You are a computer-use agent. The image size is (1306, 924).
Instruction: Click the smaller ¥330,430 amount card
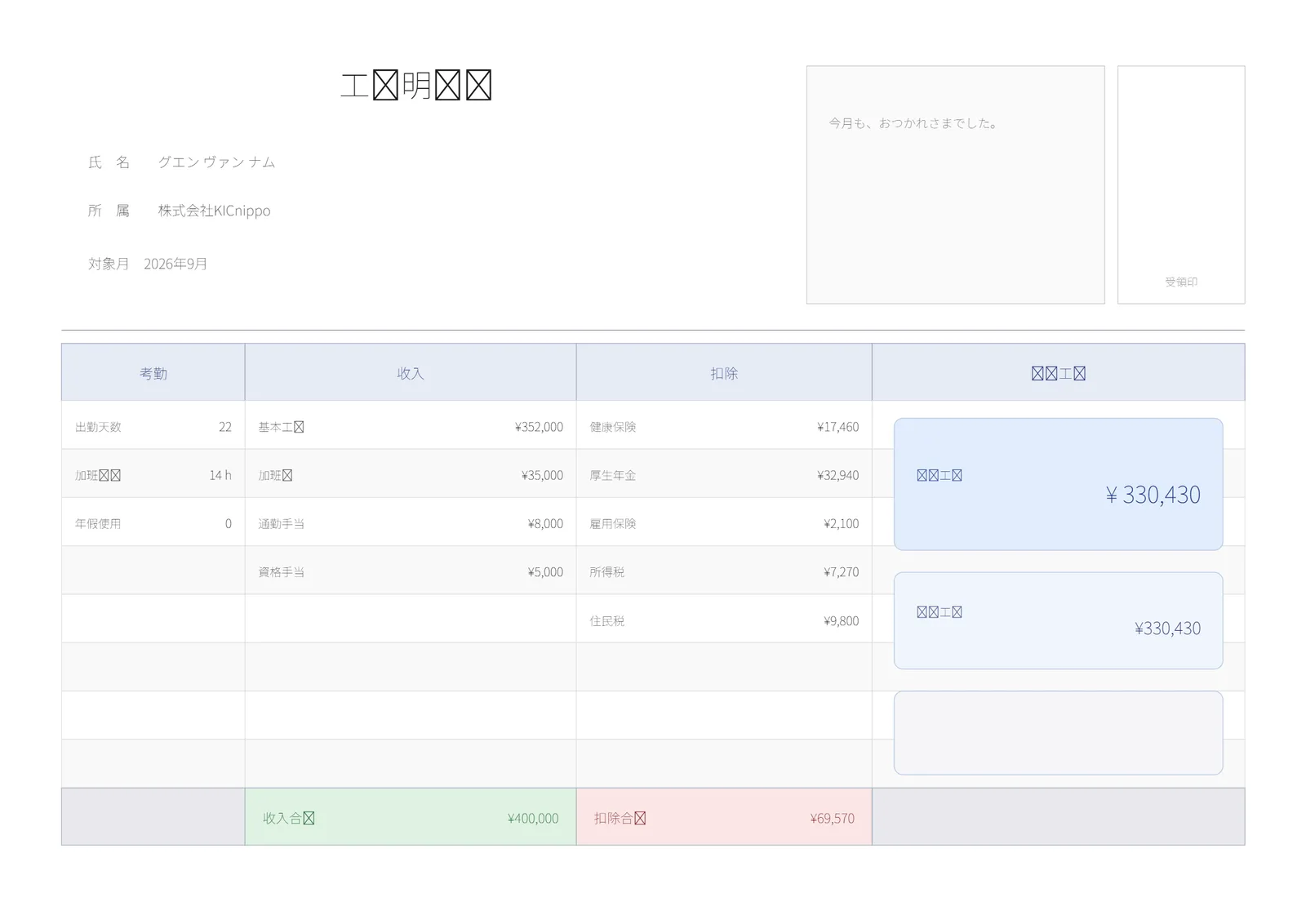1058,620
